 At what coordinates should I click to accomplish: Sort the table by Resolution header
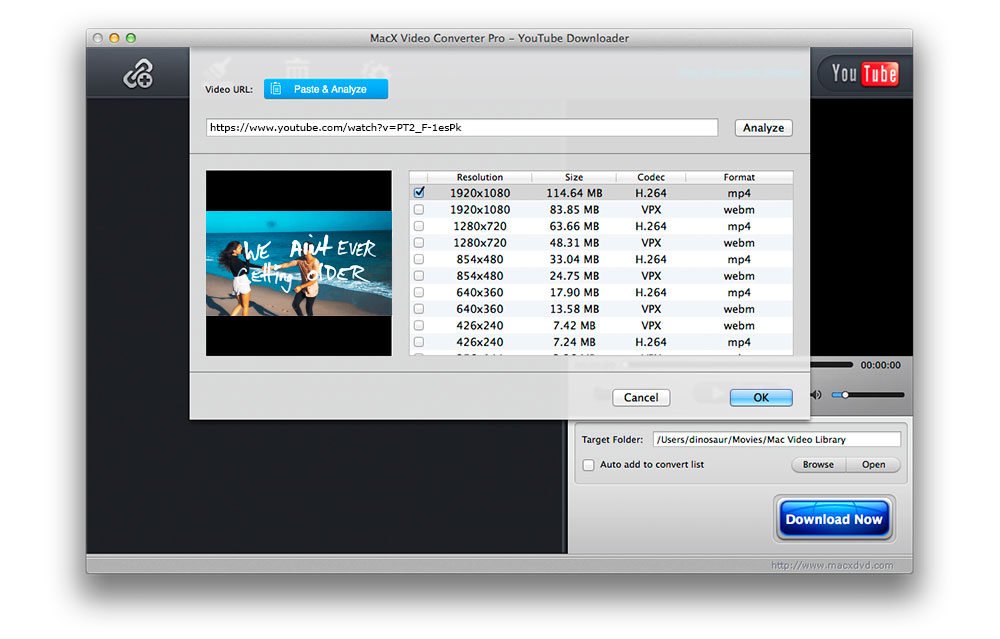click(x=480, y=177)
